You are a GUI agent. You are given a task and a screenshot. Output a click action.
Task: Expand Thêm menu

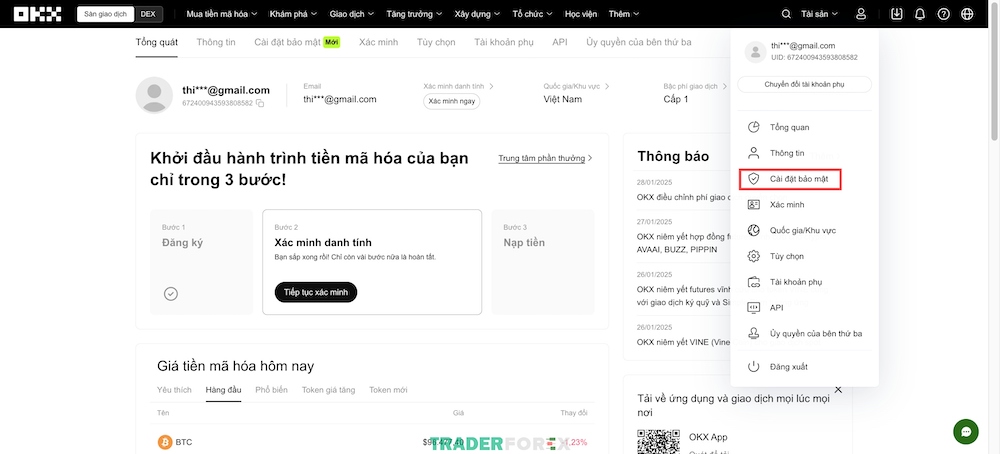pyautogui.click(x=624, y=14)
